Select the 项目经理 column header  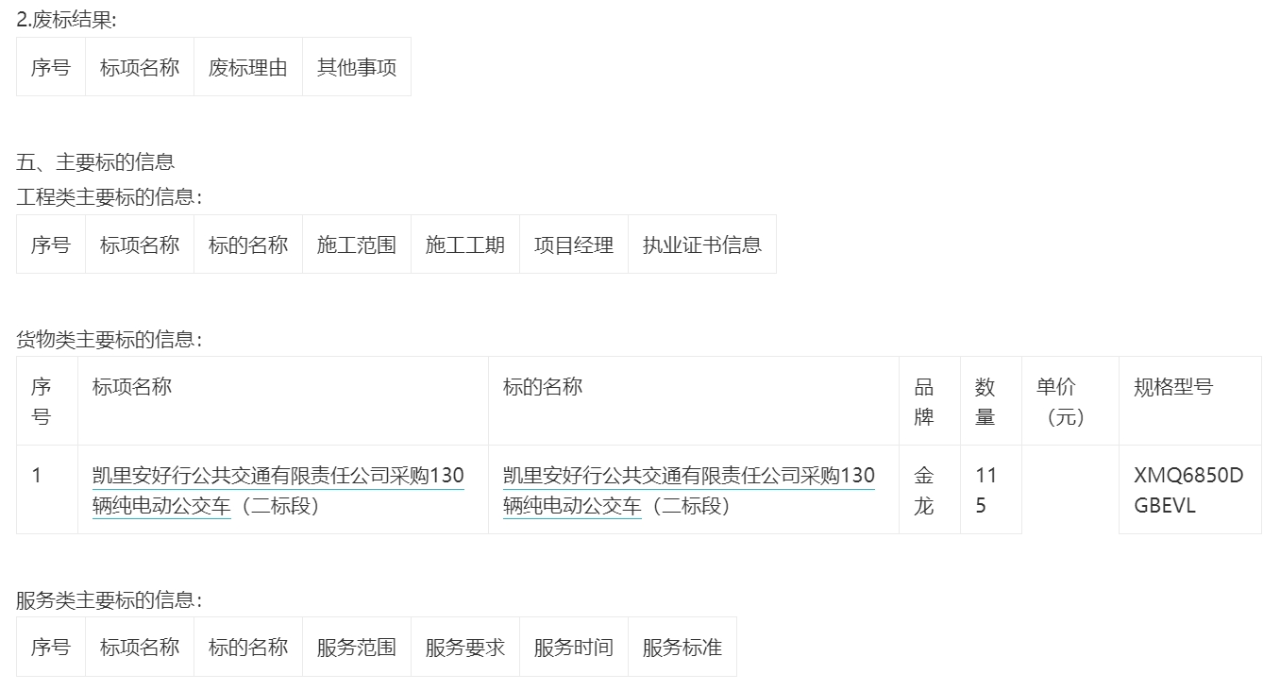(573, 245)
